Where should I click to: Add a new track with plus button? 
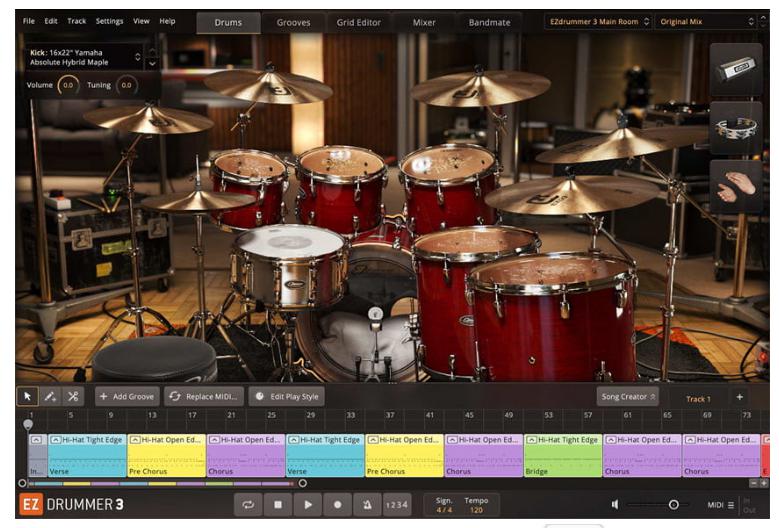tap(739, 397)
